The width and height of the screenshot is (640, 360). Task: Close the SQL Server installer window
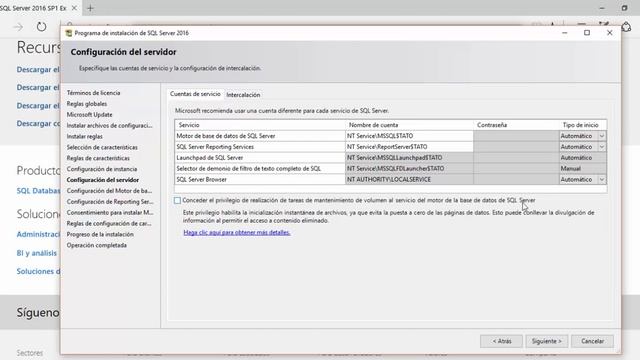[x=609, y=33]
